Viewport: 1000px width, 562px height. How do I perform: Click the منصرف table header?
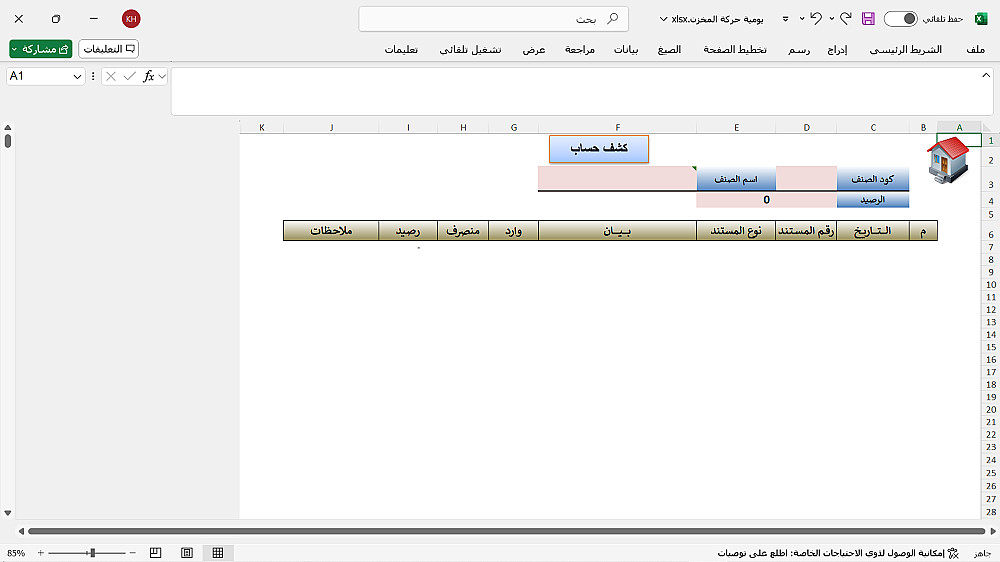(463, 231)
